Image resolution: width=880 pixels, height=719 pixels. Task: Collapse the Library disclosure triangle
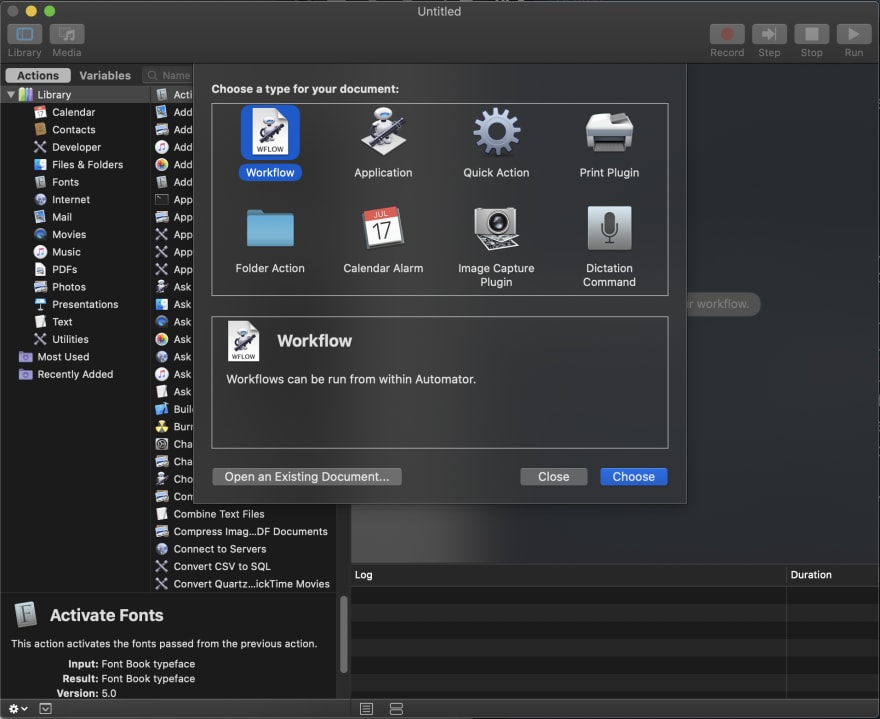coord(11,94)
